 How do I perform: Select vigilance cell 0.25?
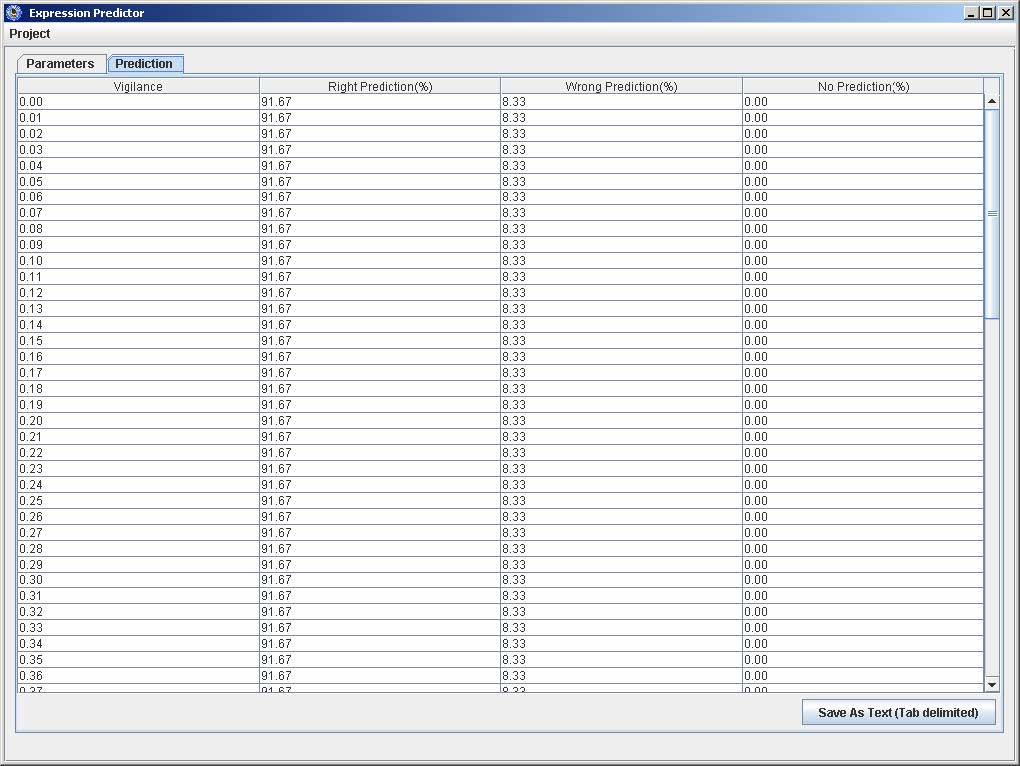(138, 500)
